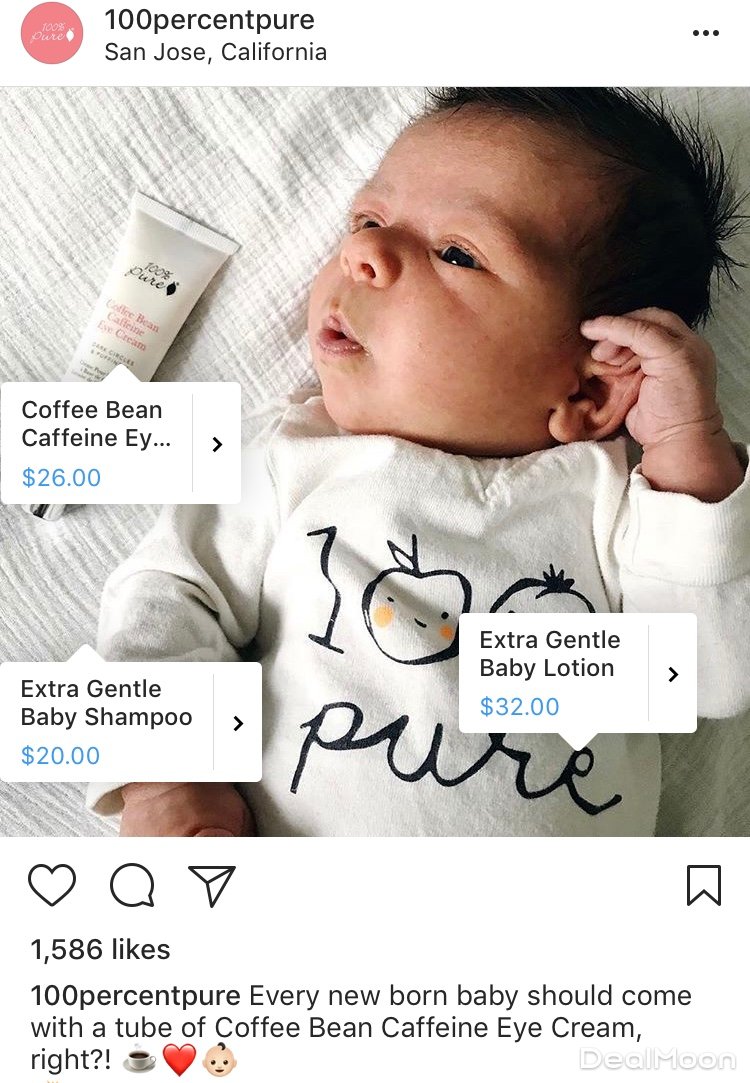Tap the $26.00 price on eye cream
Image resolution: width=750 pixels, height=1083 pixels.
(x=61, y=477)
